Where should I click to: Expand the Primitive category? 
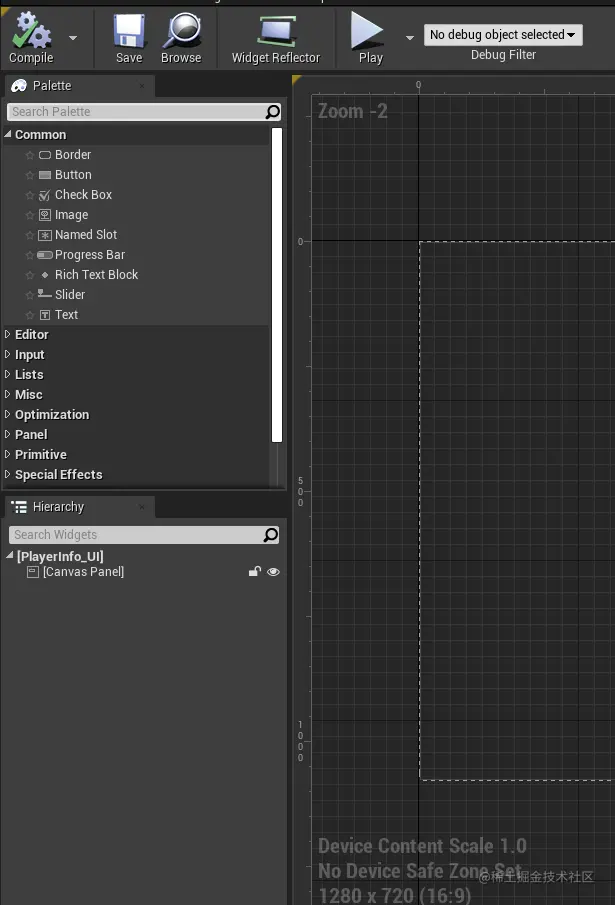click(8, 454)
